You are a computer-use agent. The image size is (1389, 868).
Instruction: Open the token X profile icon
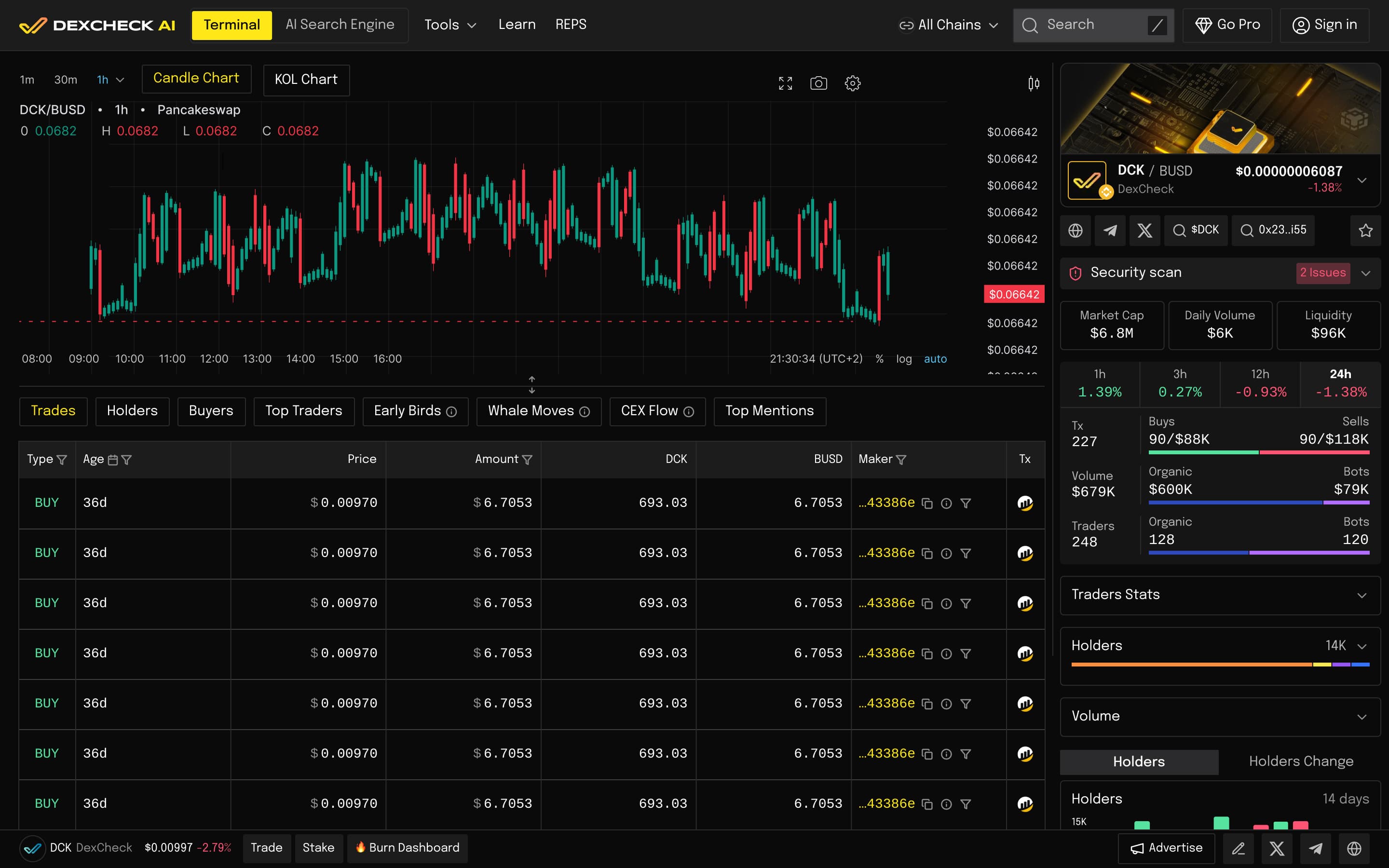coord(1145,230)
